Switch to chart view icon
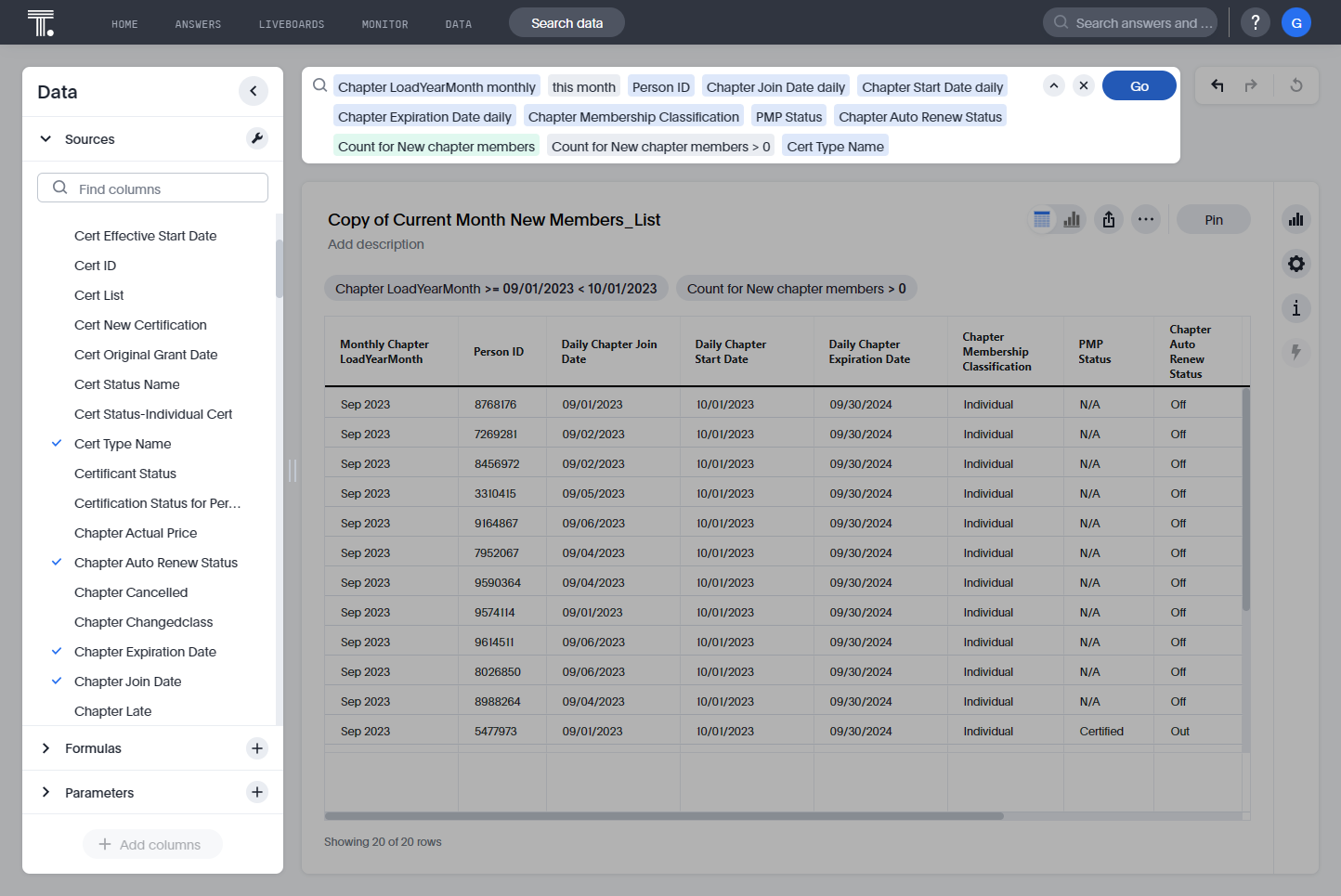The height and width of the screenshot is (896, 1341). 1072,219
